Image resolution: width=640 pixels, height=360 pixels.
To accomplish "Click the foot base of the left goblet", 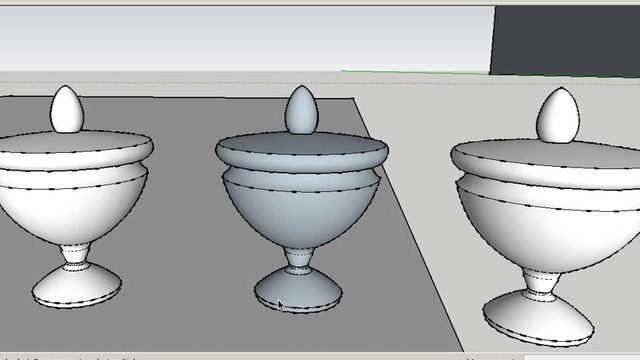I will click(x=77, y=285).
